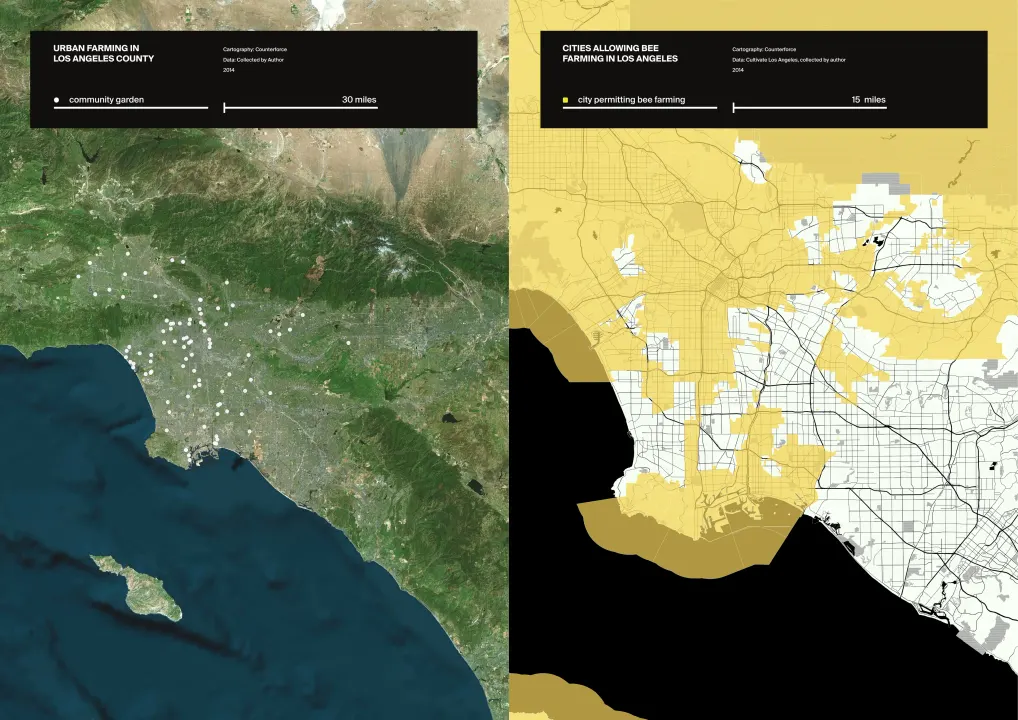Viewport: 1018px width, 720px height.
Task: Click the scale bar beneath '15 miles'
Action: click(x=810, y=108)
